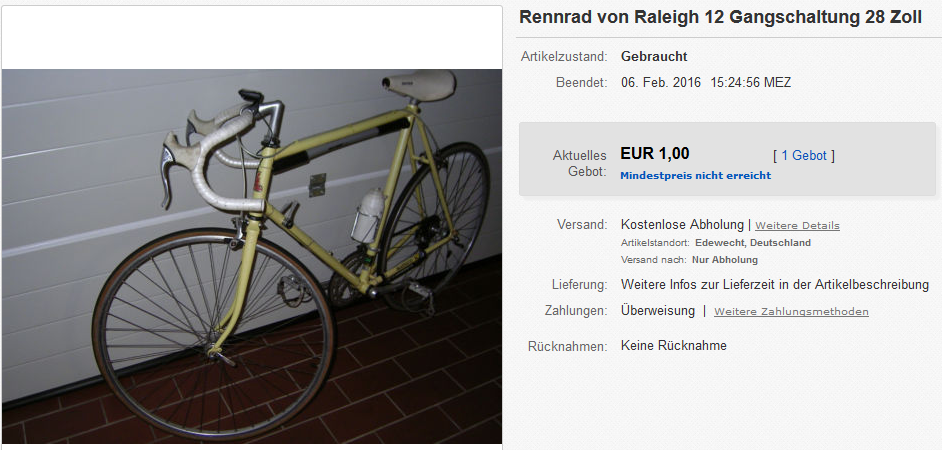Open 'Weitere Zahlungsmethoden' payment methods link
The height and width of the screenshot is (450, 942).
pos(791,312)
